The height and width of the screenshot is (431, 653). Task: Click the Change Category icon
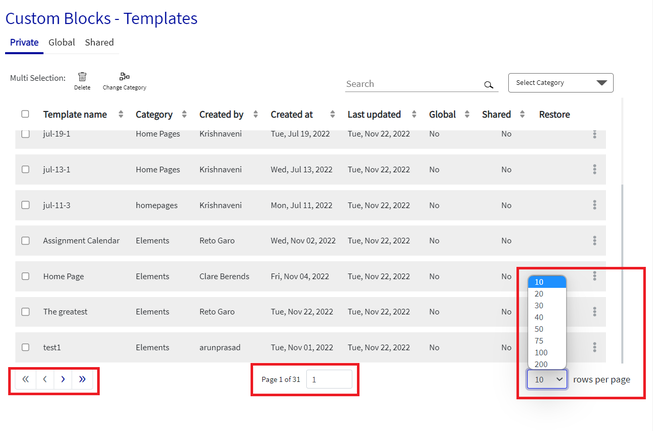coord(124,76)
